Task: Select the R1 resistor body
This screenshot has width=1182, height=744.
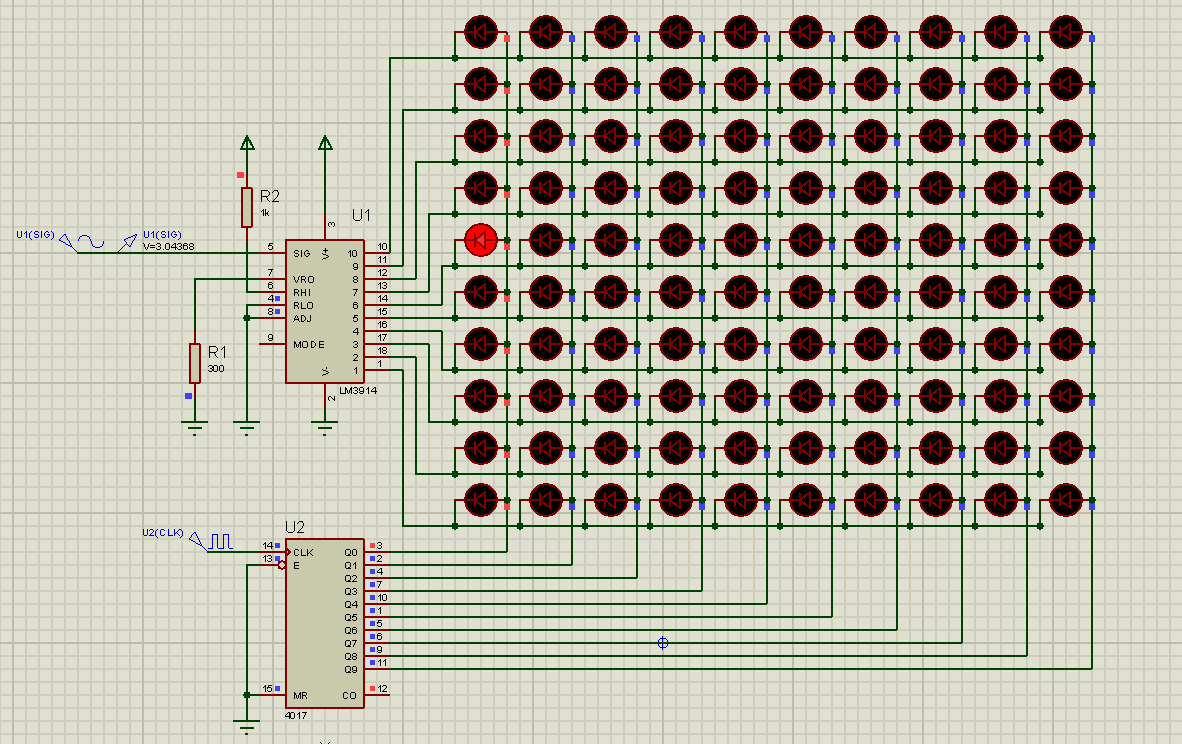Action: coord(195,363)
